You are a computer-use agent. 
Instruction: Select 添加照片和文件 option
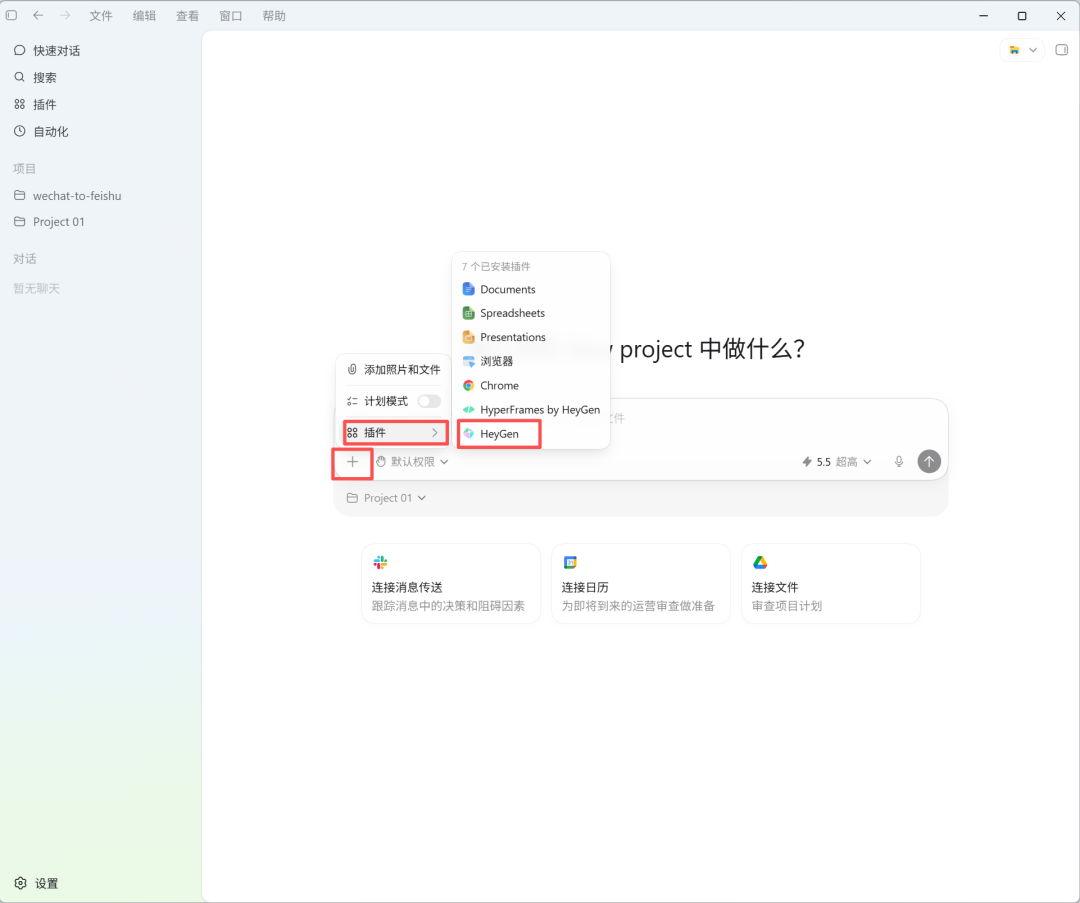pyautogui.click(x=394, y=370)
